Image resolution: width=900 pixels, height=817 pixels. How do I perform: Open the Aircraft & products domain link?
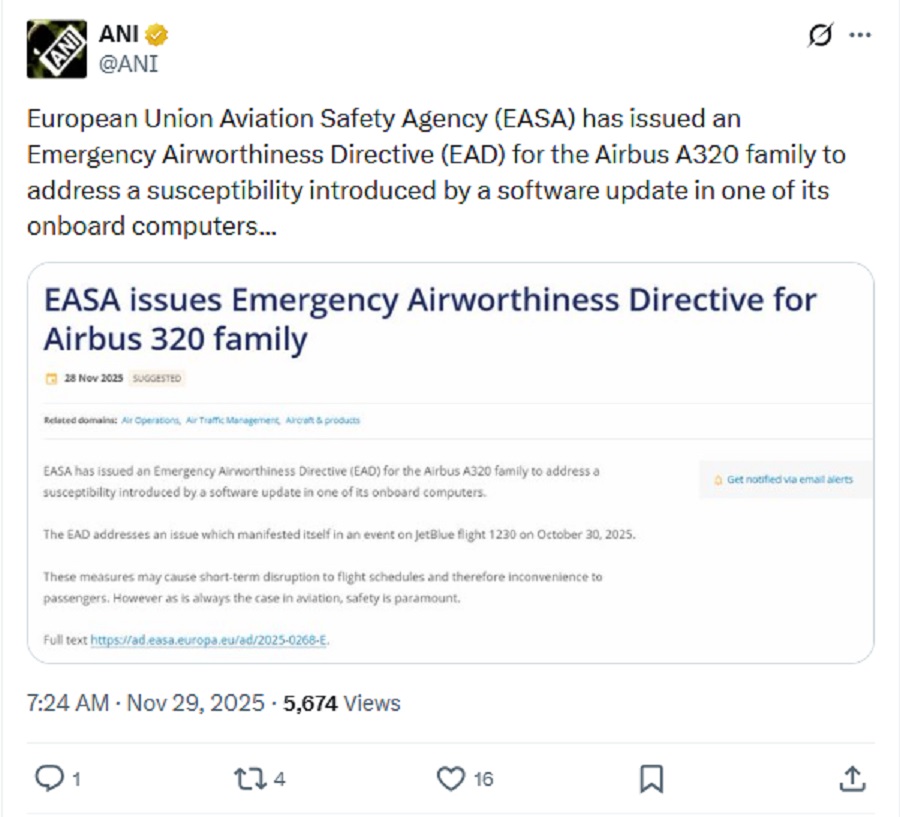coord(322,421)
